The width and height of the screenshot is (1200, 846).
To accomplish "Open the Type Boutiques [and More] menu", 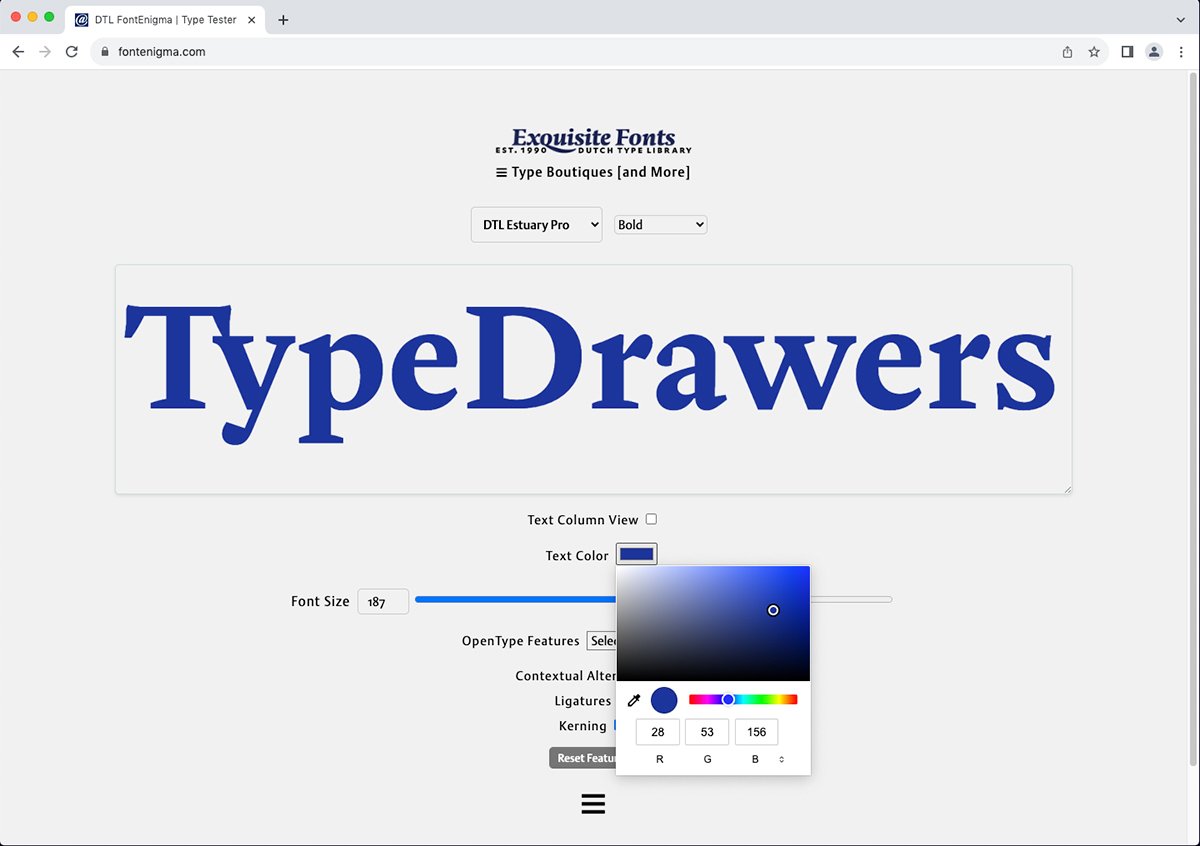I will point(593,172).
